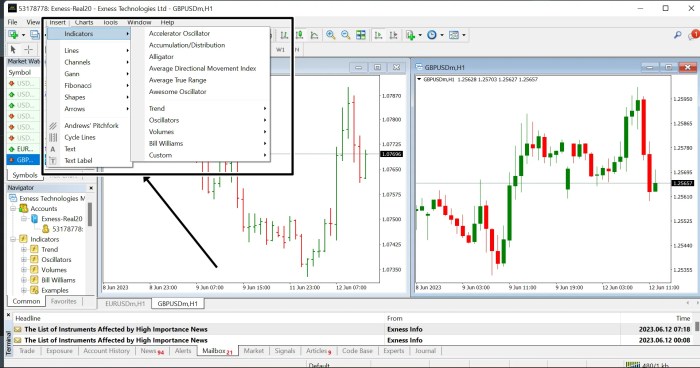Click the zoom in magnifier icon
This screenshot has height=368, width=700.
[x=331, y=35]
